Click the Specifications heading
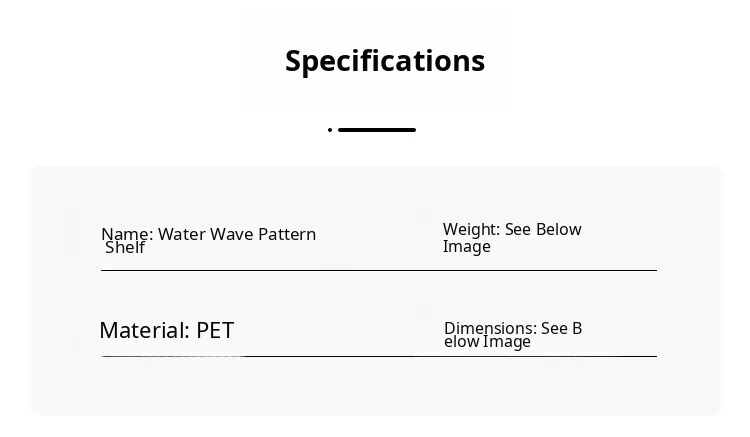The height and width of the screenshot is (437, 750). pos(385,61)
